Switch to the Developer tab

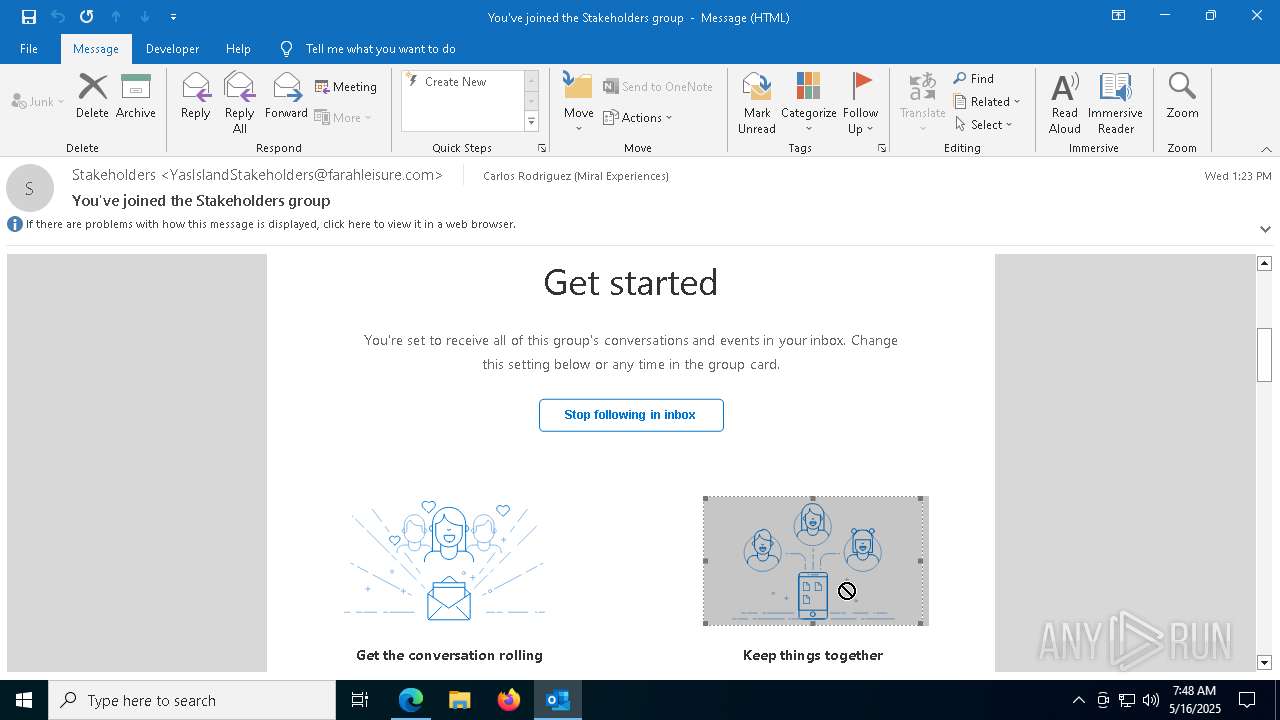[172, 49]
